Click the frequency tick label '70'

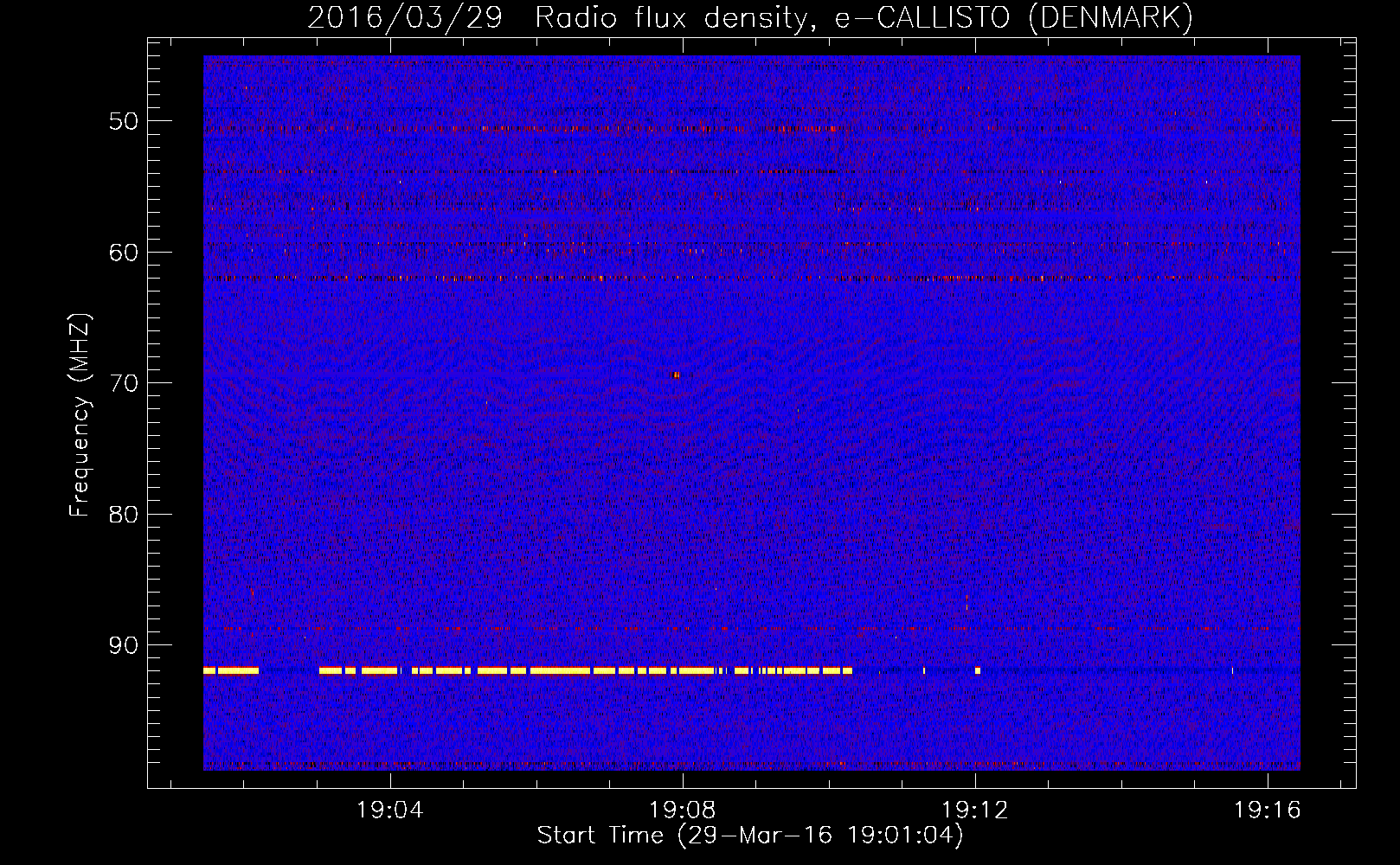[124, 383]
